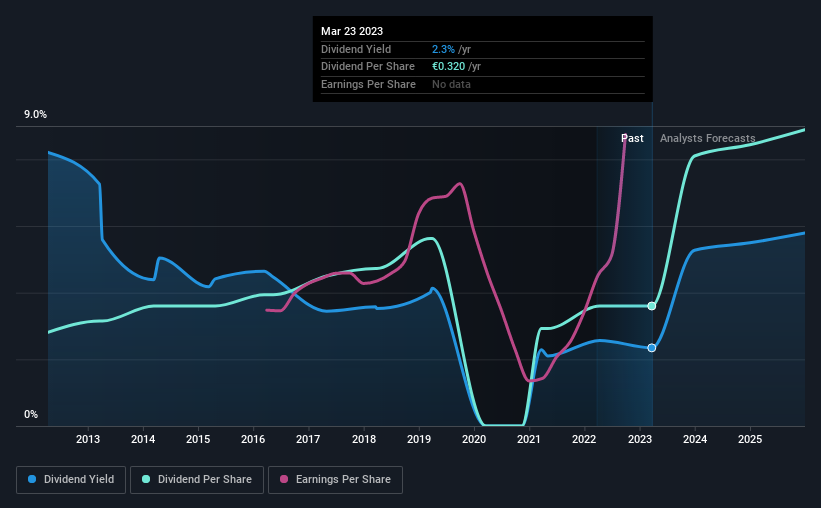The width and height of the screenshot is (821, 508).
Task: Click the 2018 x-axis label
Action: (x=364, y=439)
